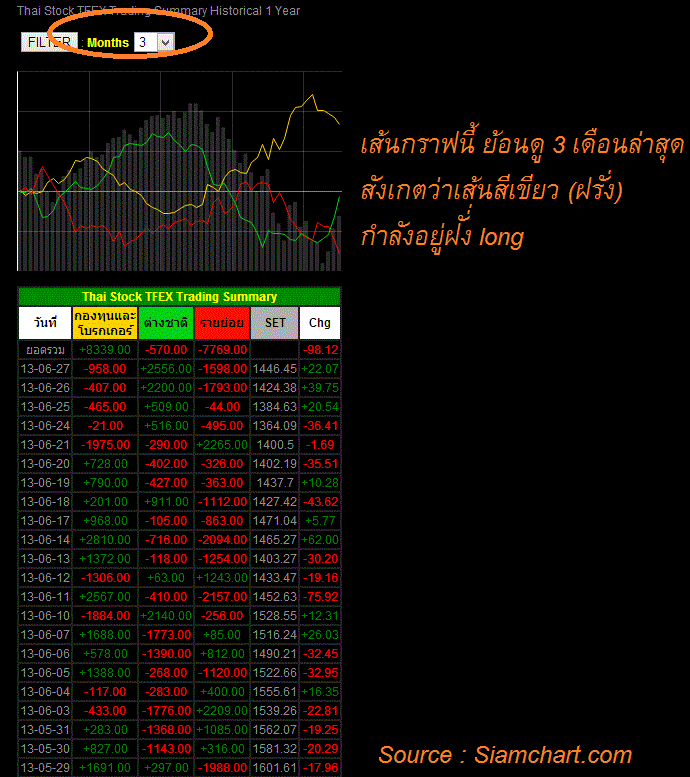Select the date cell 13-06-14
Image resolution: width=690 pixels, height=777 pixels.
click(x=45, y=540)
